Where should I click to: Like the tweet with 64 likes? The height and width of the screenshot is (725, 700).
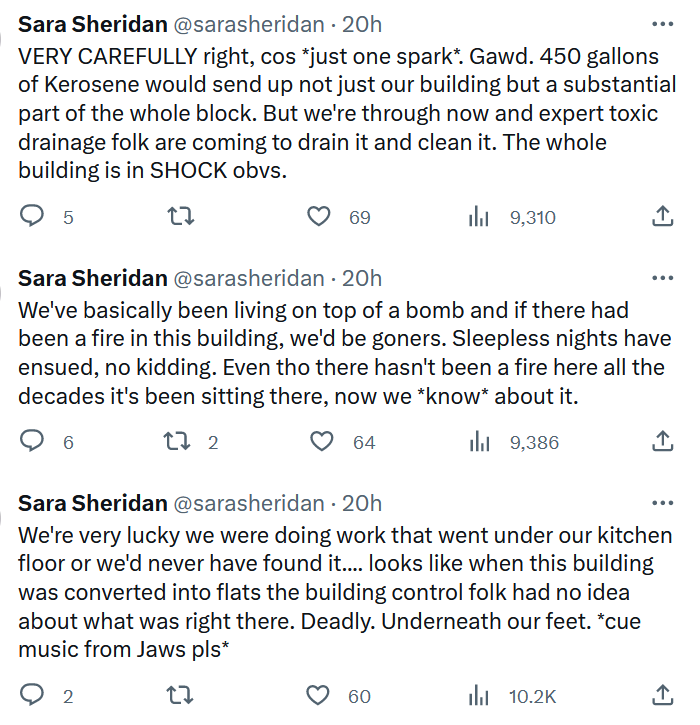(x=321, y=441)
